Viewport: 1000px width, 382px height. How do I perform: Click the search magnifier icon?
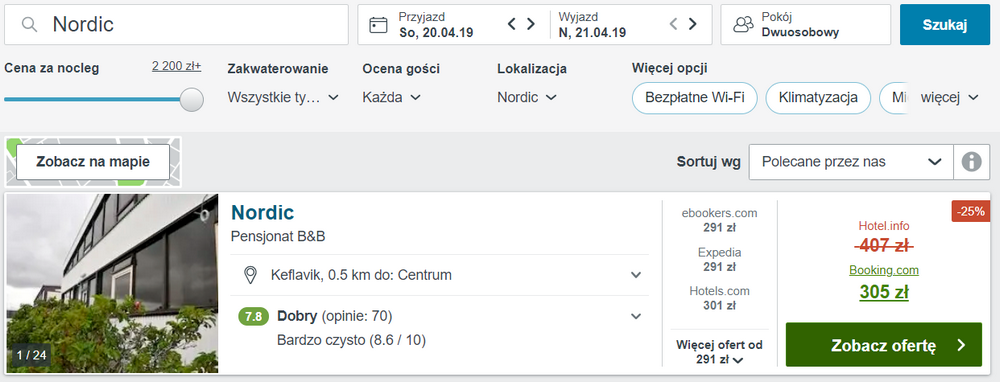tap(29, 25)
